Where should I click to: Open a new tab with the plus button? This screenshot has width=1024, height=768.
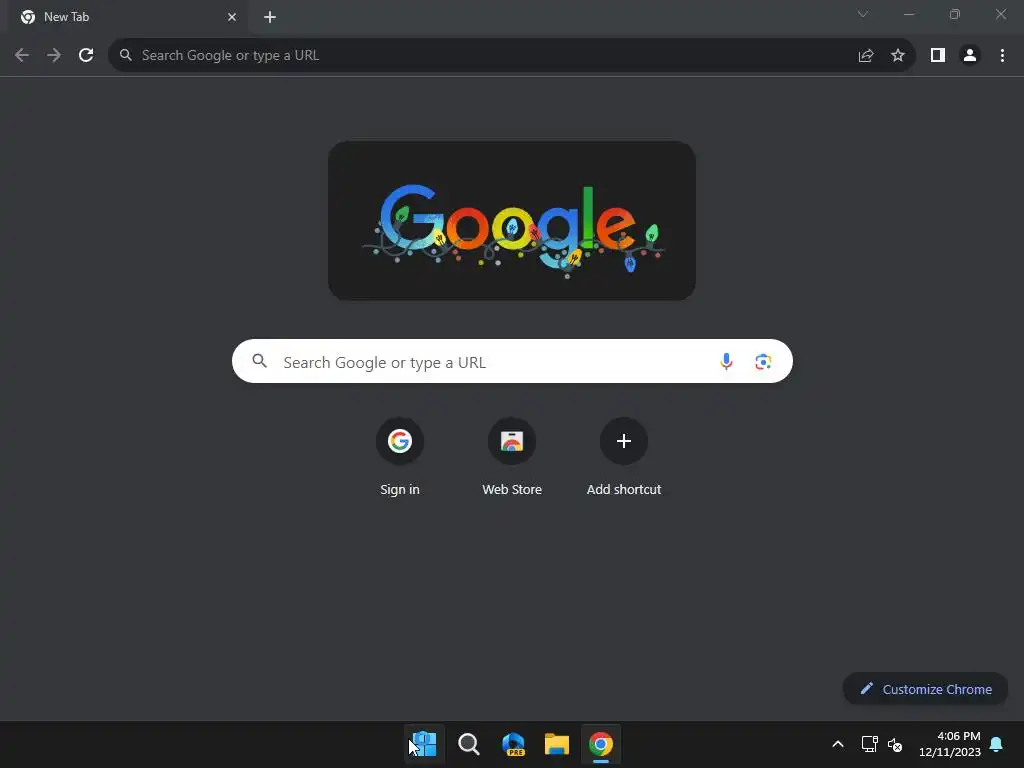coord(270,17)
